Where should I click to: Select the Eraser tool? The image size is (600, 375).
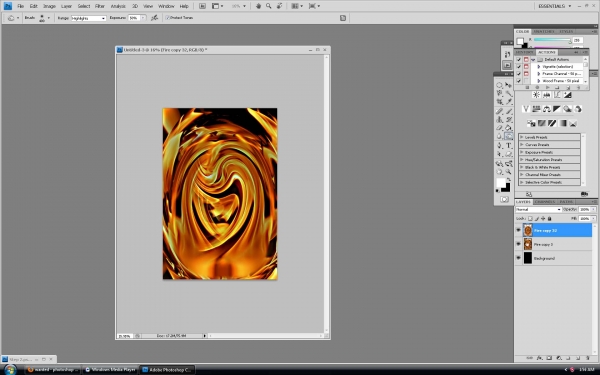[499, 128]
